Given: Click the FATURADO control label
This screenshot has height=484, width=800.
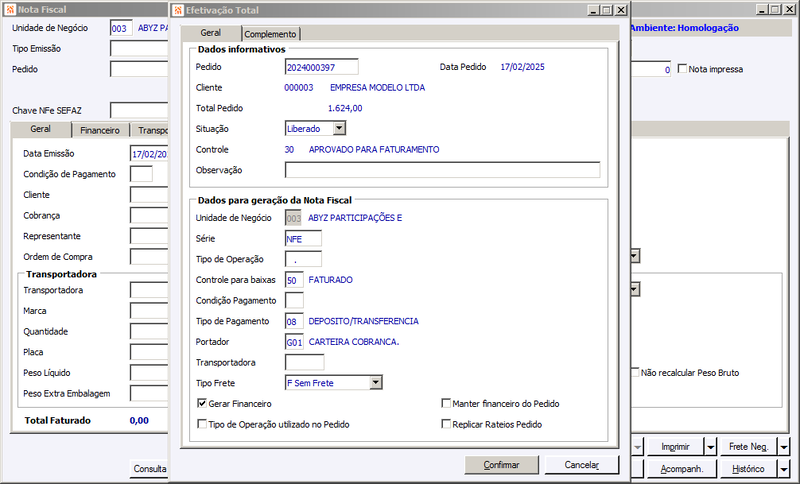Looking at the screenshot, I should 331,280.
